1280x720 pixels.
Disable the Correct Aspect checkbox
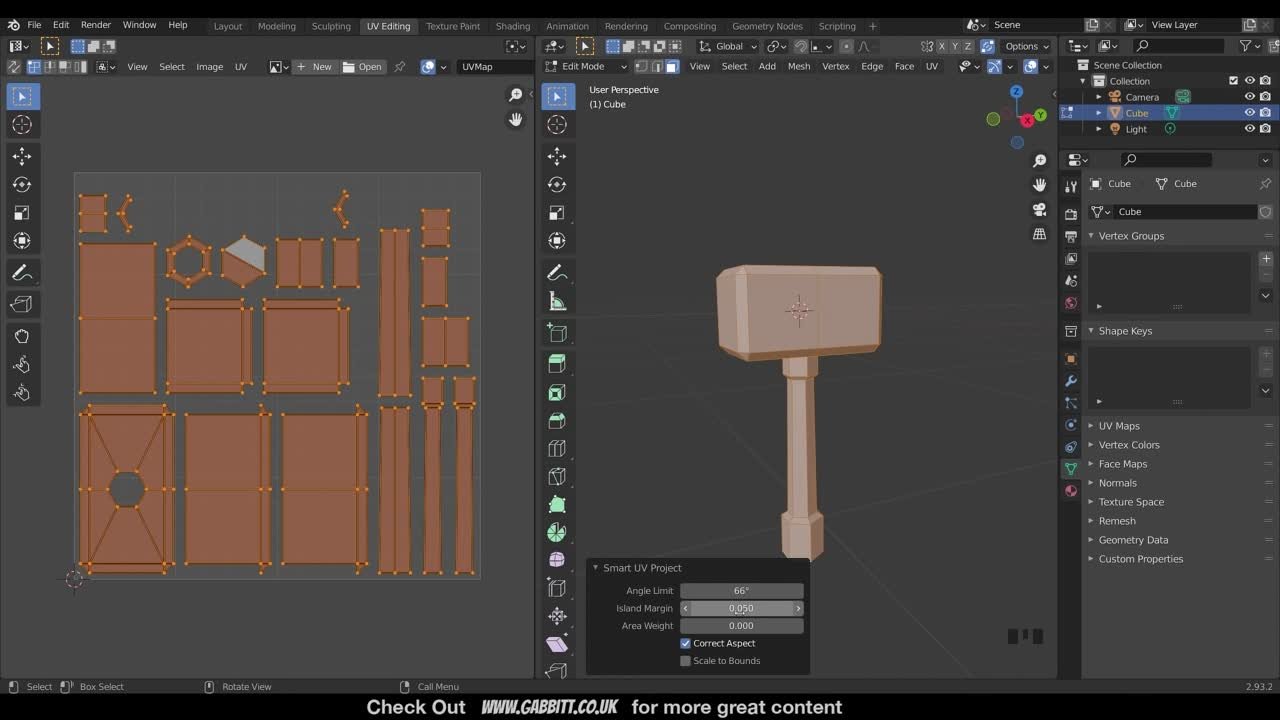(x=686, y=643)
